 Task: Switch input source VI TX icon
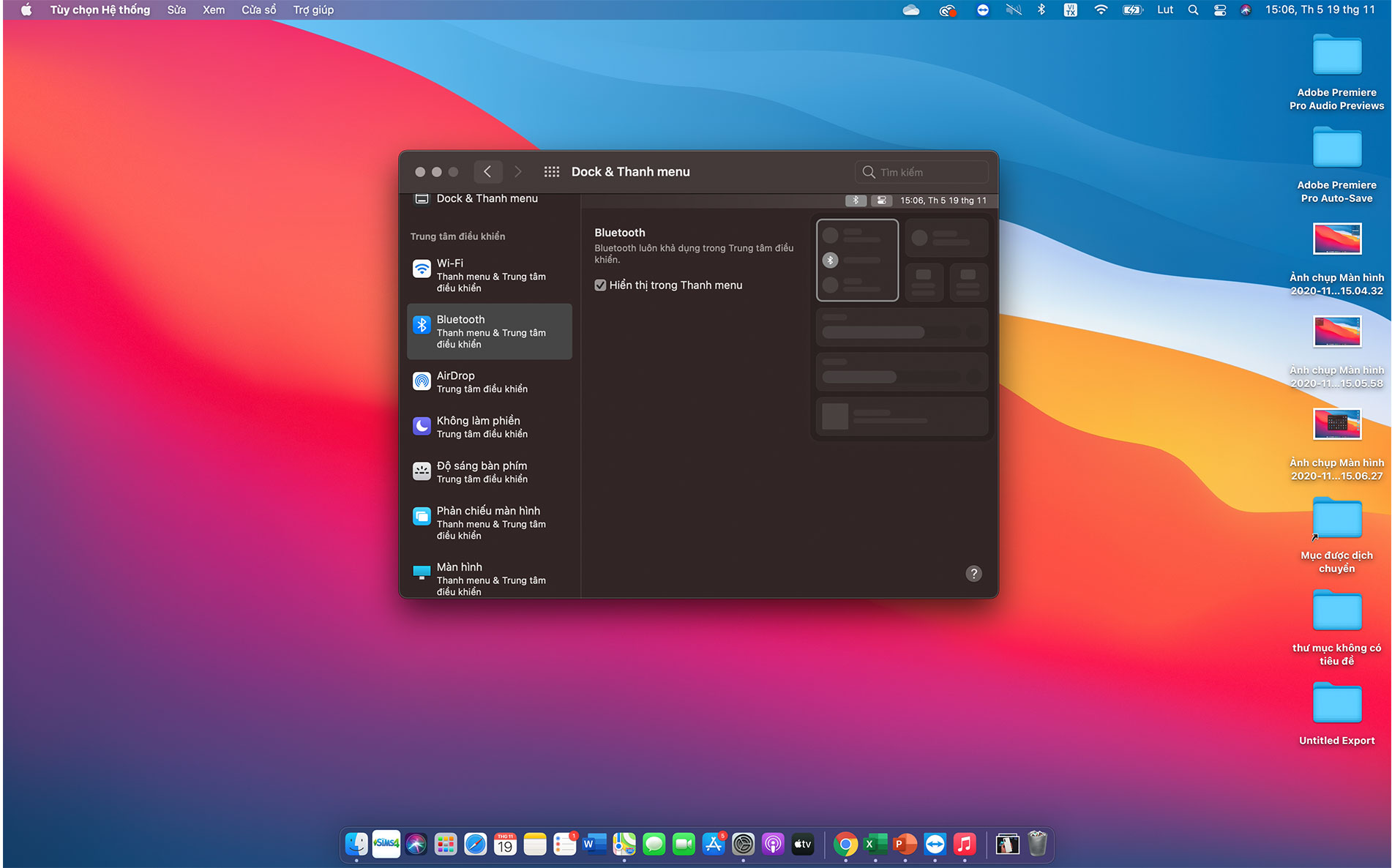pyautogui.click(x=1070, y=10)
